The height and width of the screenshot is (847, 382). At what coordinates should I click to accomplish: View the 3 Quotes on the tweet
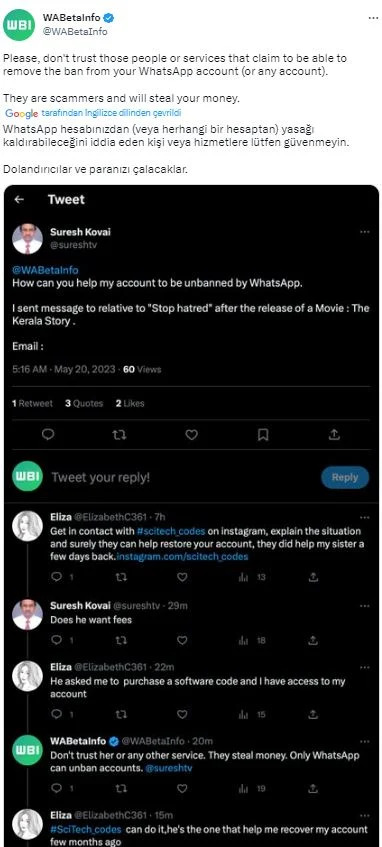click(x=84, y=403)
